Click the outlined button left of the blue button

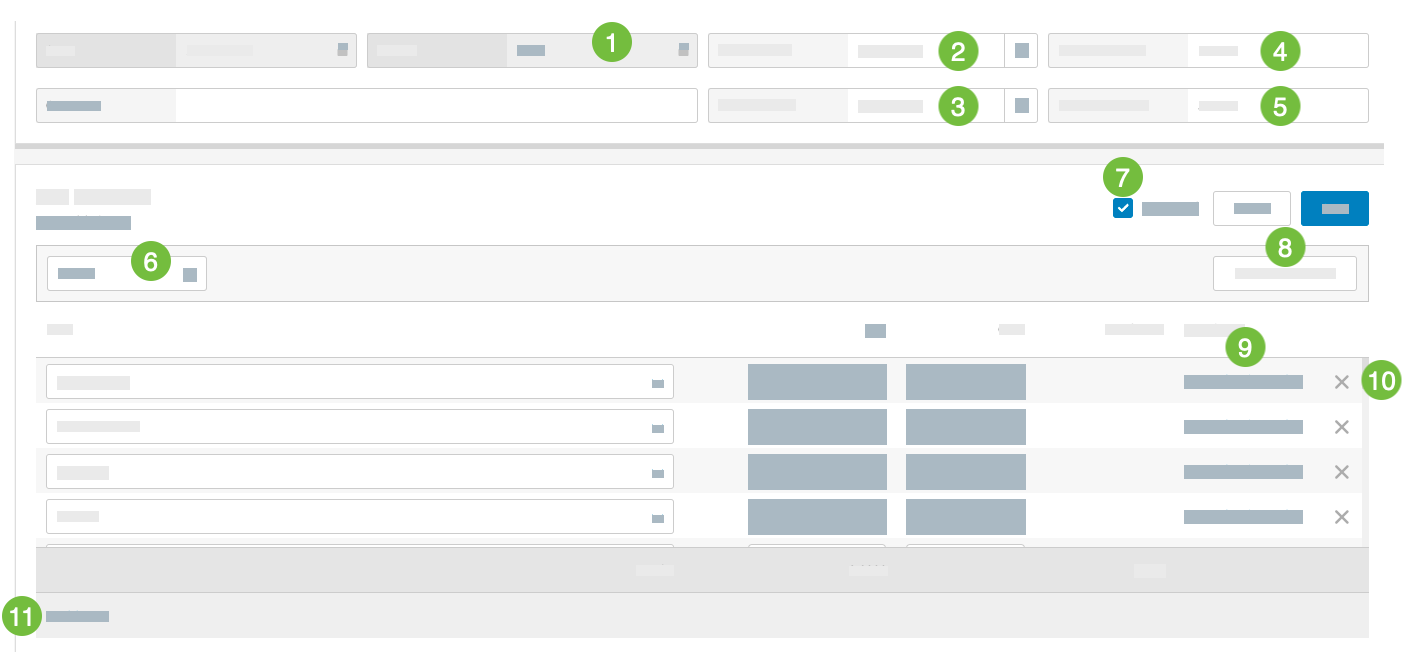click(x=1251, y=208)
